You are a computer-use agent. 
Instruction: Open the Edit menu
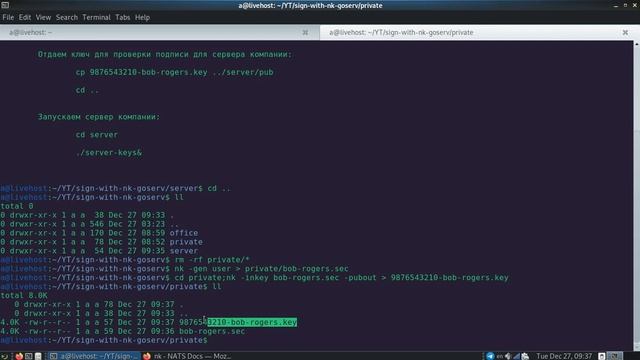24,18
